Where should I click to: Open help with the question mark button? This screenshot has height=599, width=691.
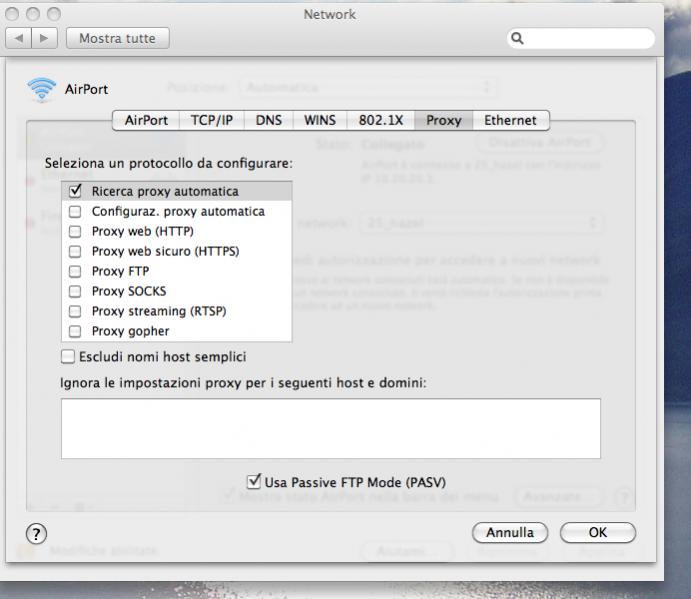[x=36, y=534]
